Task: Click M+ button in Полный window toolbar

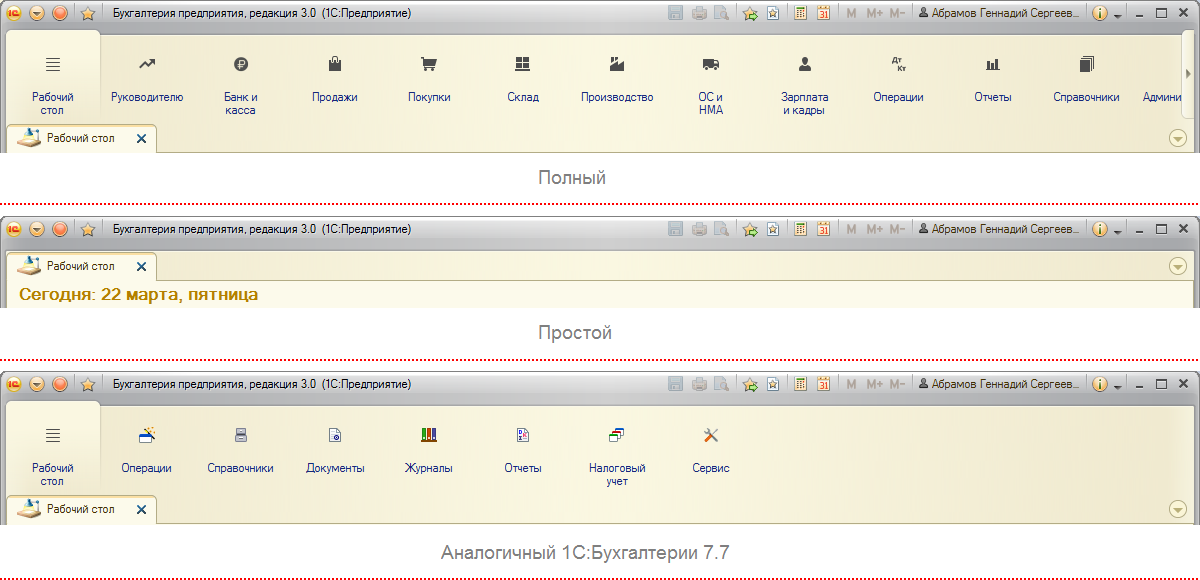Action: coord(874,14)
